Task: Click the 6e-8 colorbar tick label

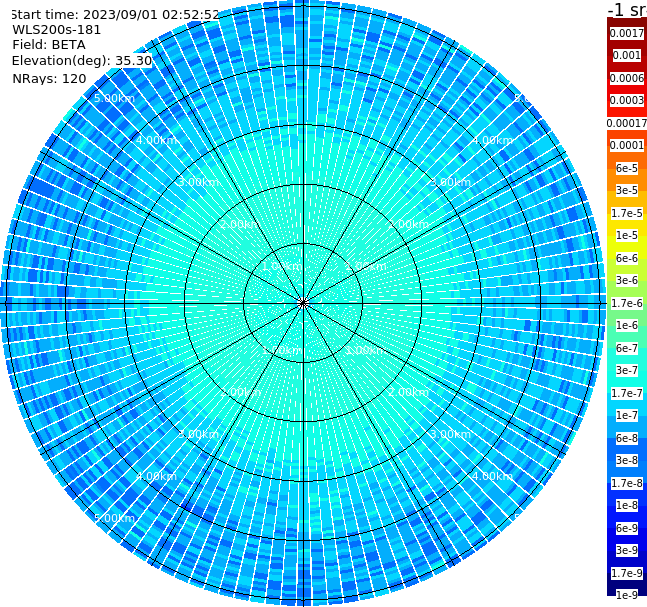Action: [627, 438]
